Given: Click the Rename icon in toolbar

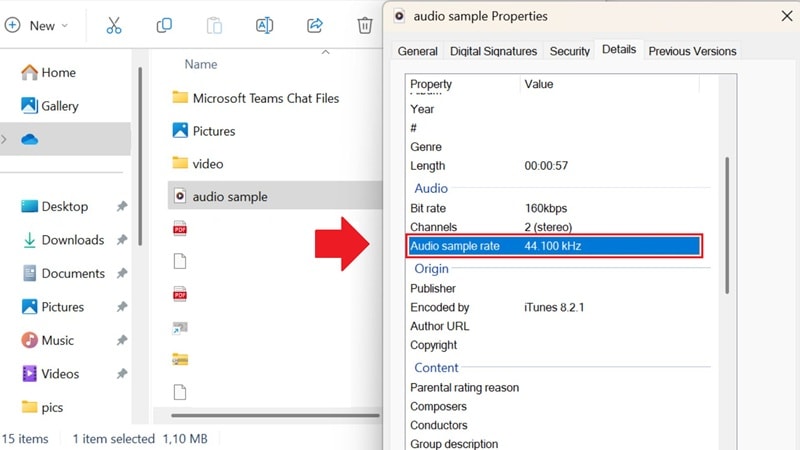Looking at the screenshot, I should [x=264, y=25].
